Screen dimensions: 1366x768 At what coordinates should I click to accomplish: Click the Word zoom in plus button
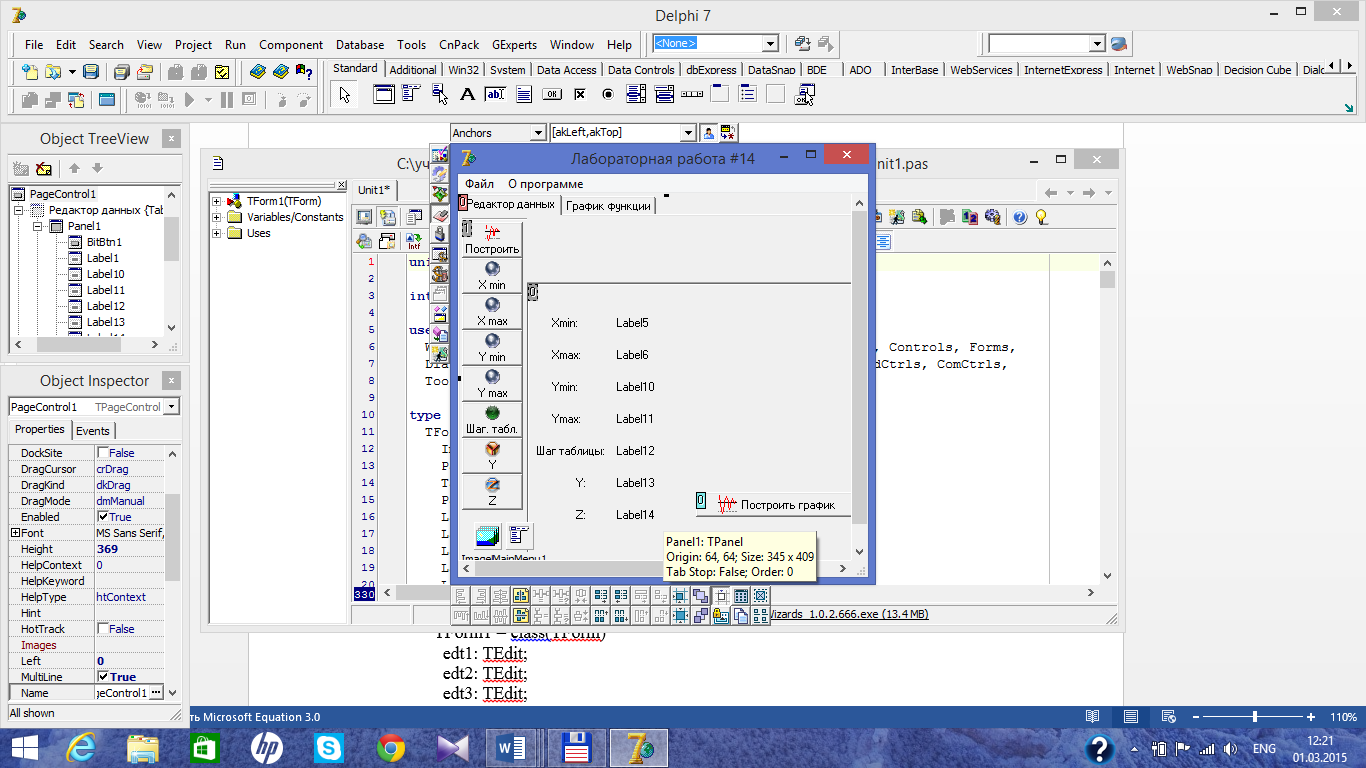pos(1311,717)
